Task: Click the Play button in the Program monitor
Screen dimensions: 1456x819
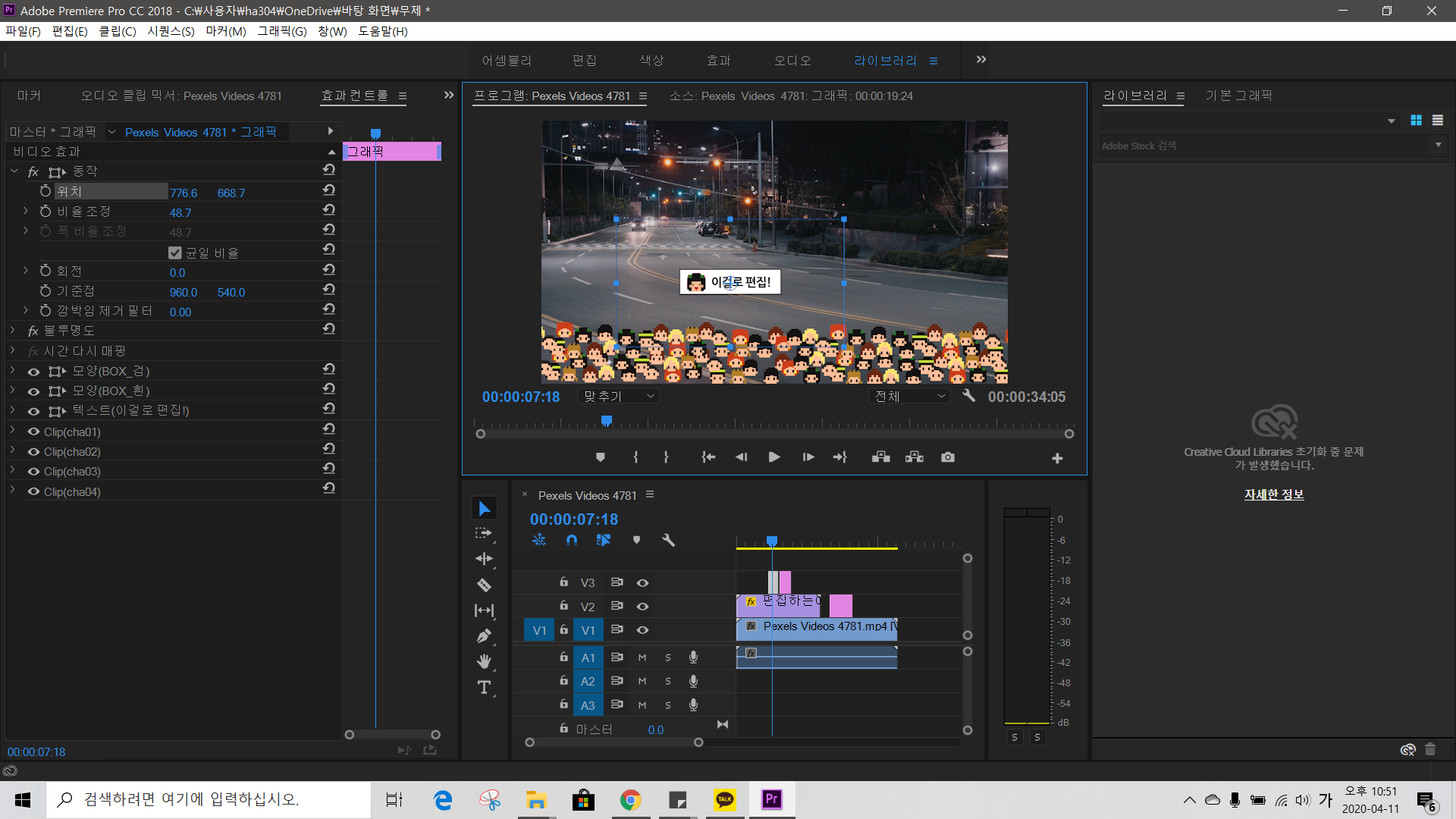Action: coord(773,457)
